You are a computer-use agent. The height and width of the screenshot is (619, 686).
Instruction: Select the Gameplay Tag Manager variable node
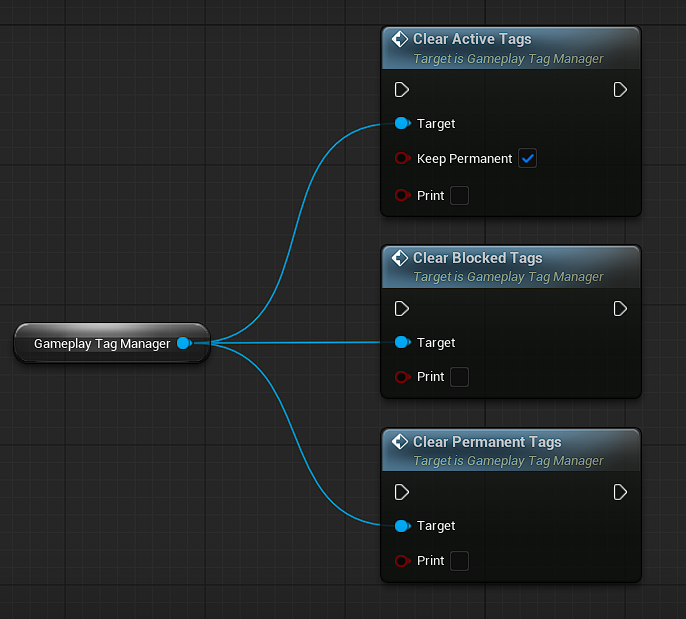[102, 343]
